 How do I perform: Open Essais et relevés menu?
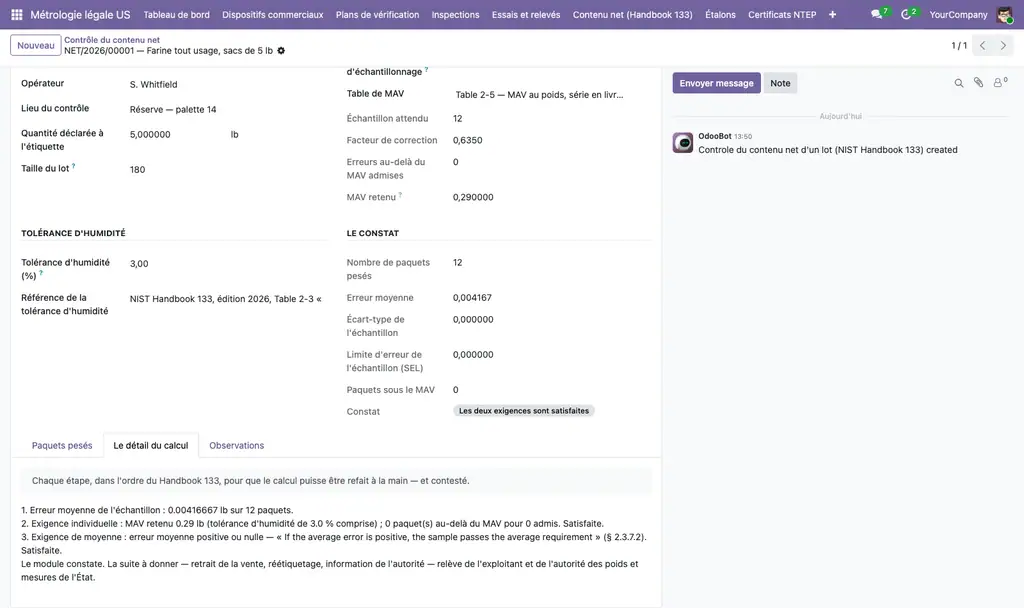(526, 14)
